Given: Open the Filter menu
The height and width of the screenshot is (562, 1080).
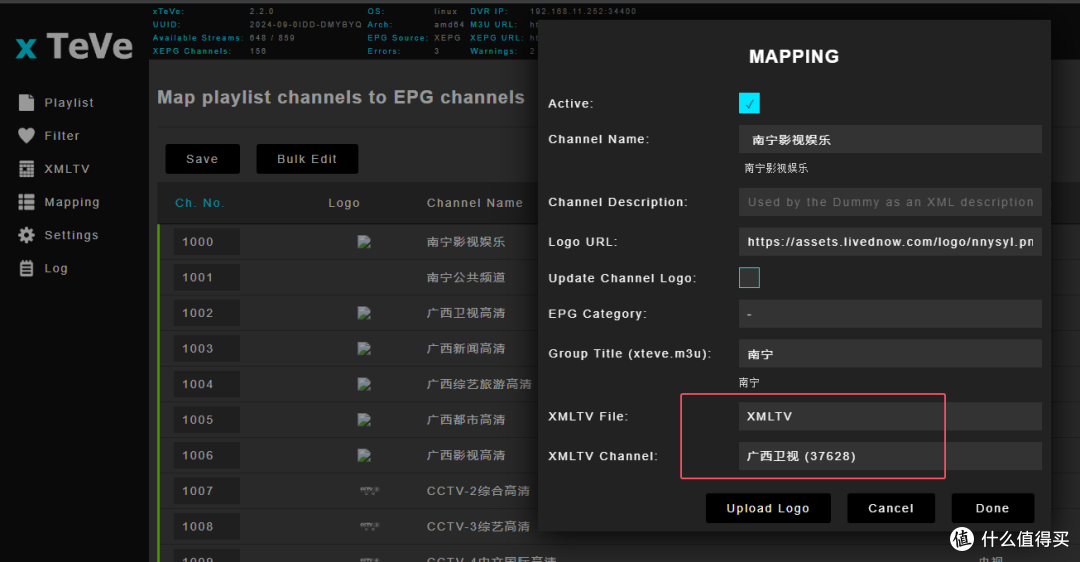Looking at the screenshot, I should pyautogui.click(x=62, y=136).
